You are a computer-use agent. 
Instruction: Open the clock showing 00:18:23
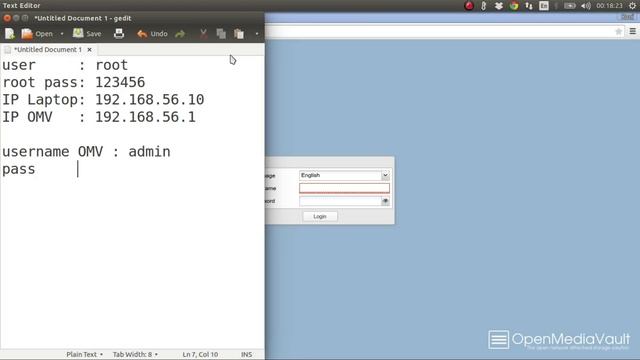(x=609, y=6)
